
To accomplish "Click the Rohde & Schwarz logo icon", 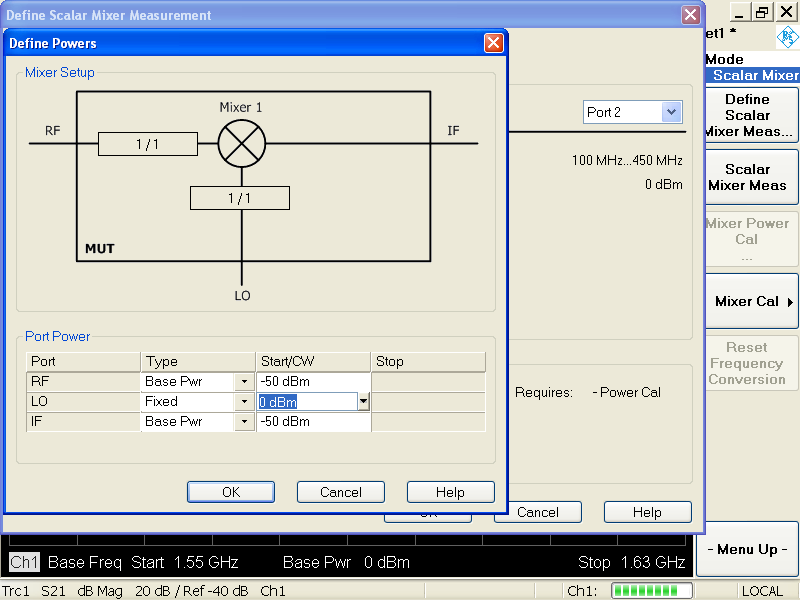I will [x=787, y=37].
